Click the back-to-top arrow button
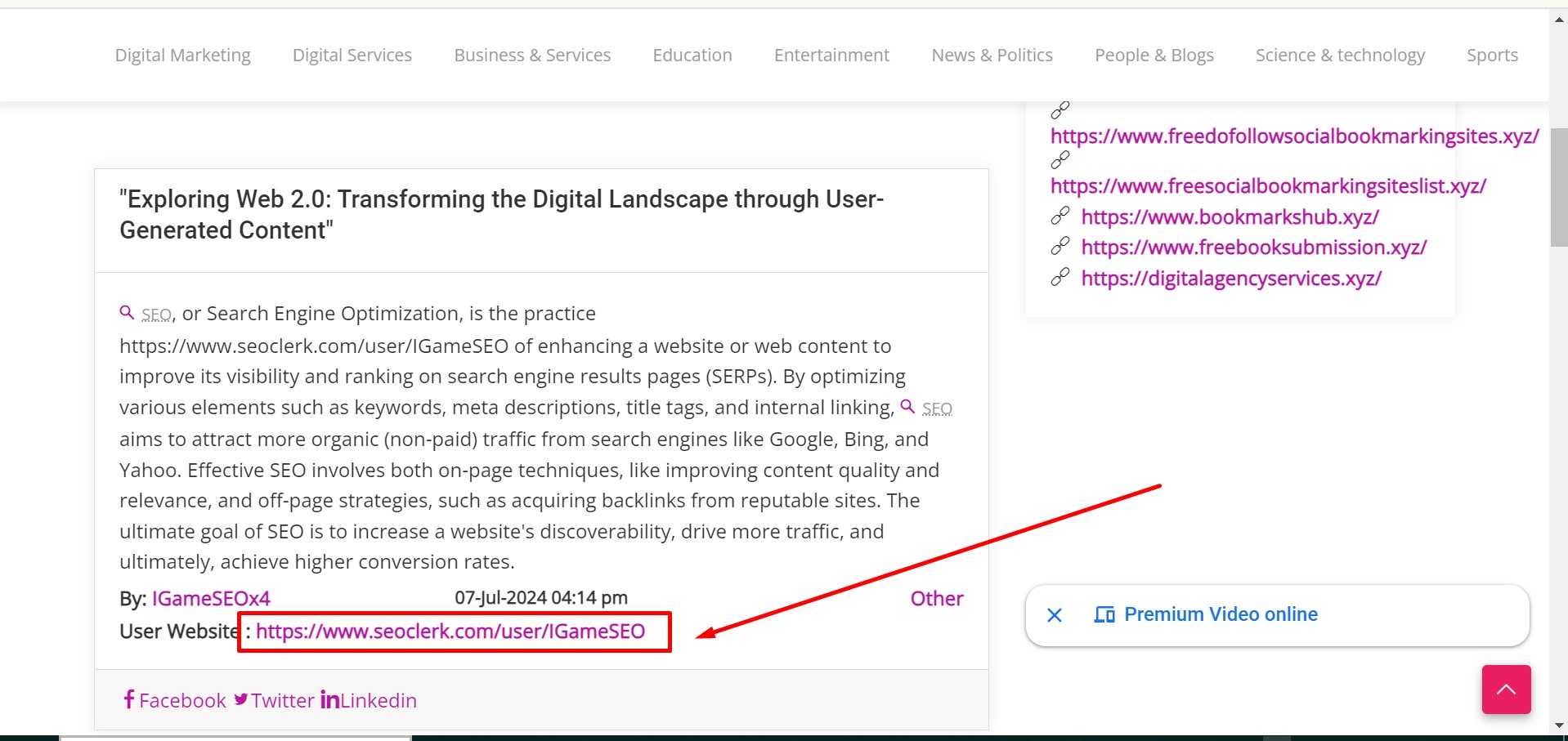 [1506, 690]
